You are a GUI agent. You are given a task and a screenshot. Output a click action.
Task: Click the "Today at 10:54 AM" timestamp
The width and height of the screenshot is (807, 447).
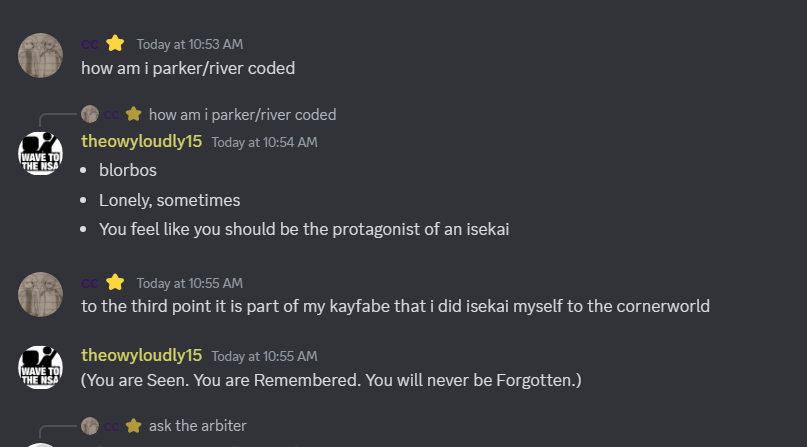pyautogui.click(x=264, y=142)
